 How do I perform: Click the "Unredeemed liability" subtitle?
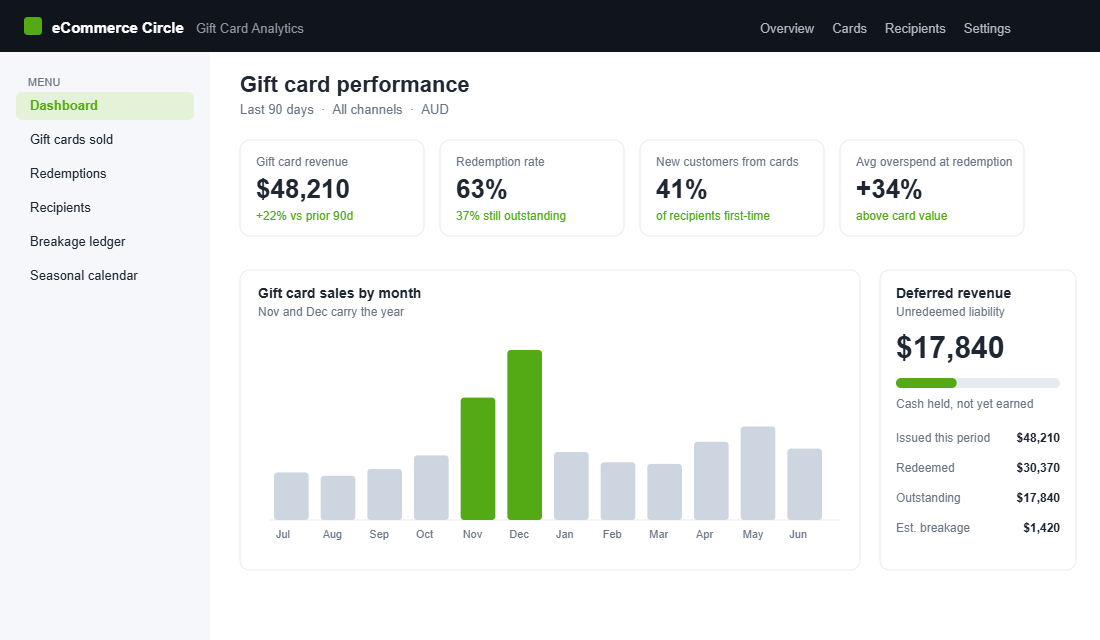tap(950, 312)
